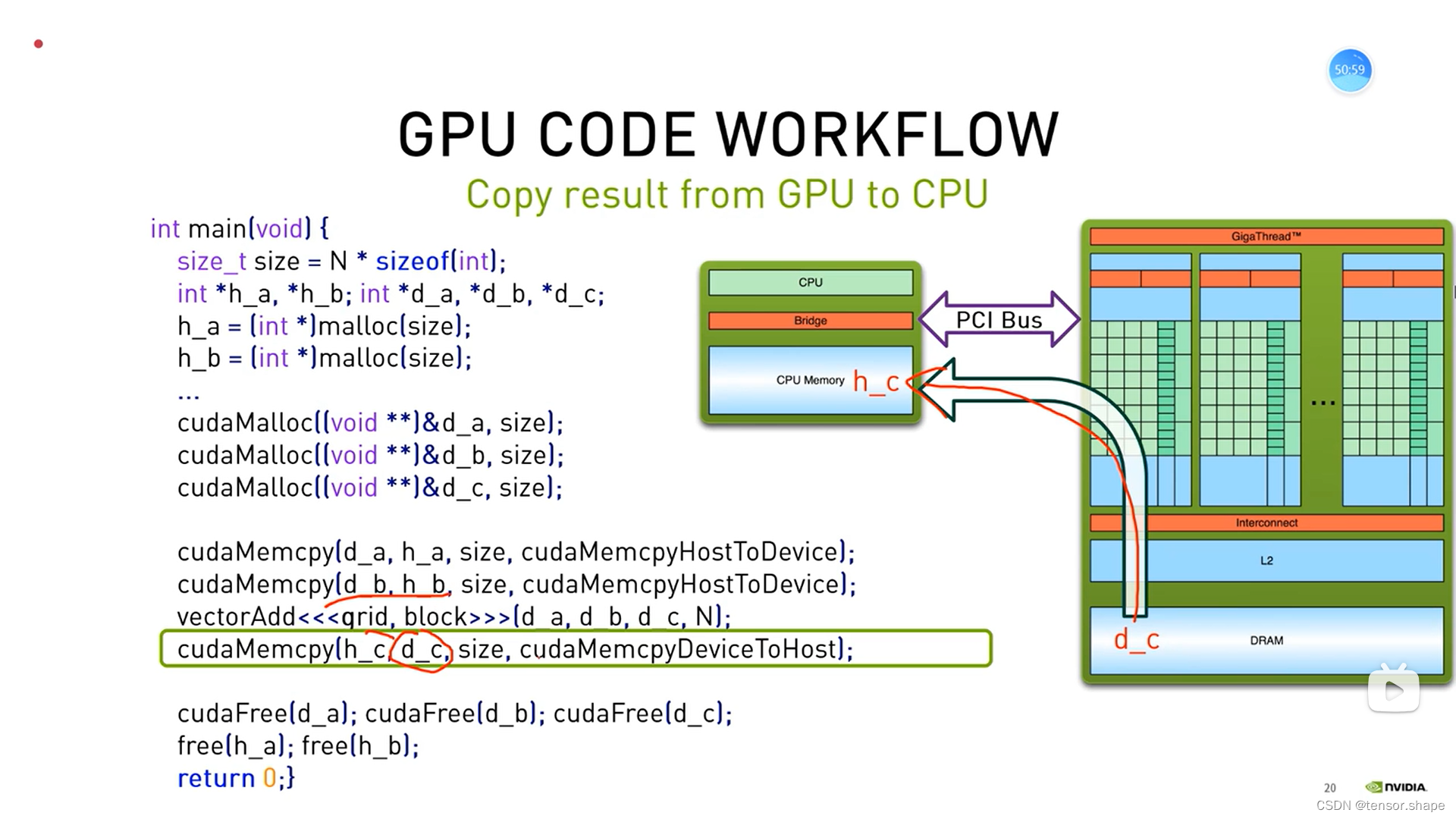Click the DRAM label
Screen dimensions: 1456x819
pos(1266,640)
